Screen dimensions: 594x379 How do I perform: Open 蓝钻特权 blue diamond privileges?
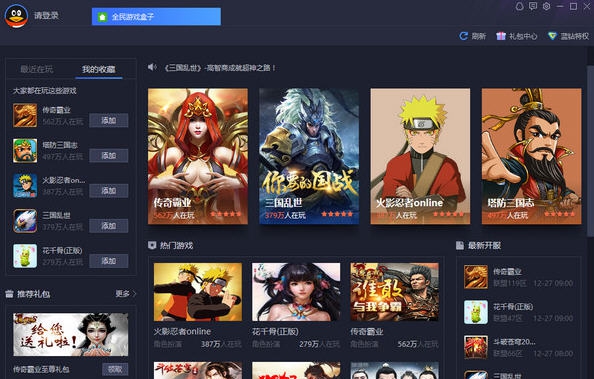(569, 36)
